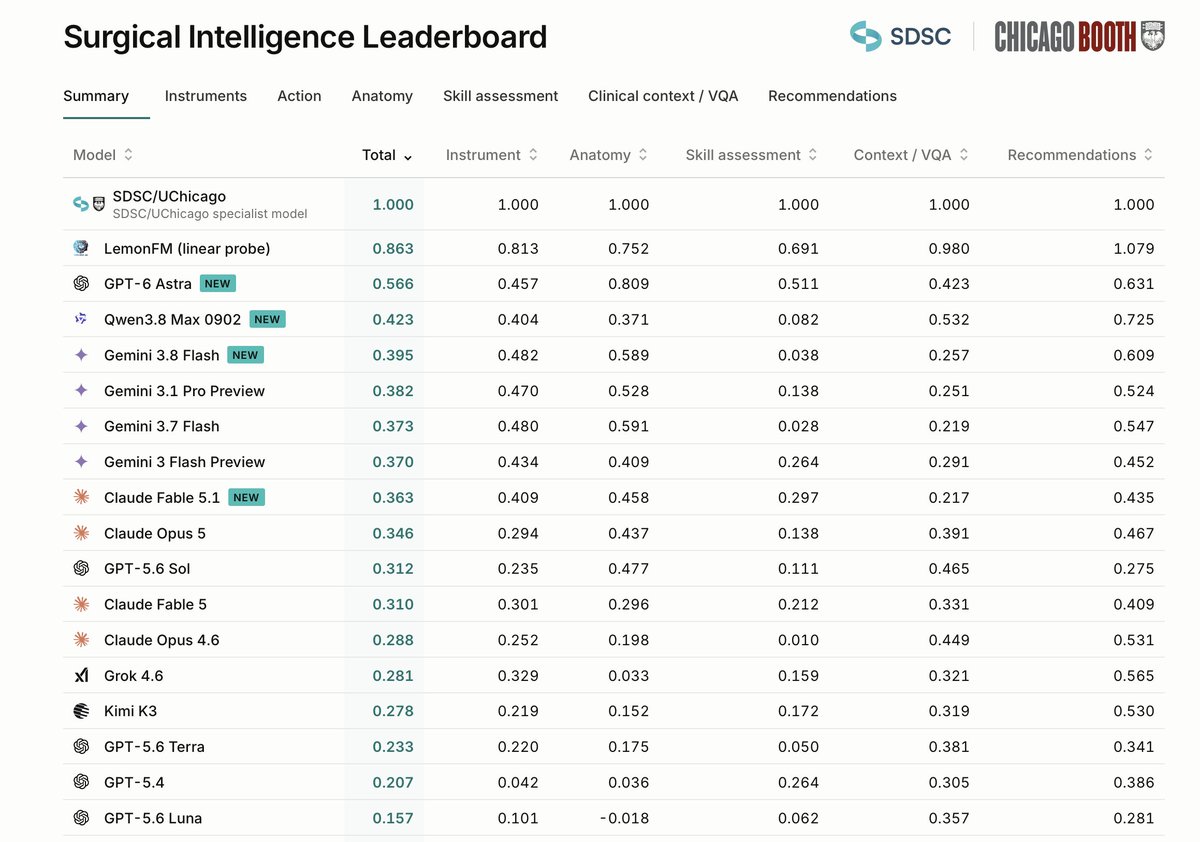Sort the table by Model column
The image size is (1200, 842).
tap(103, 155)
